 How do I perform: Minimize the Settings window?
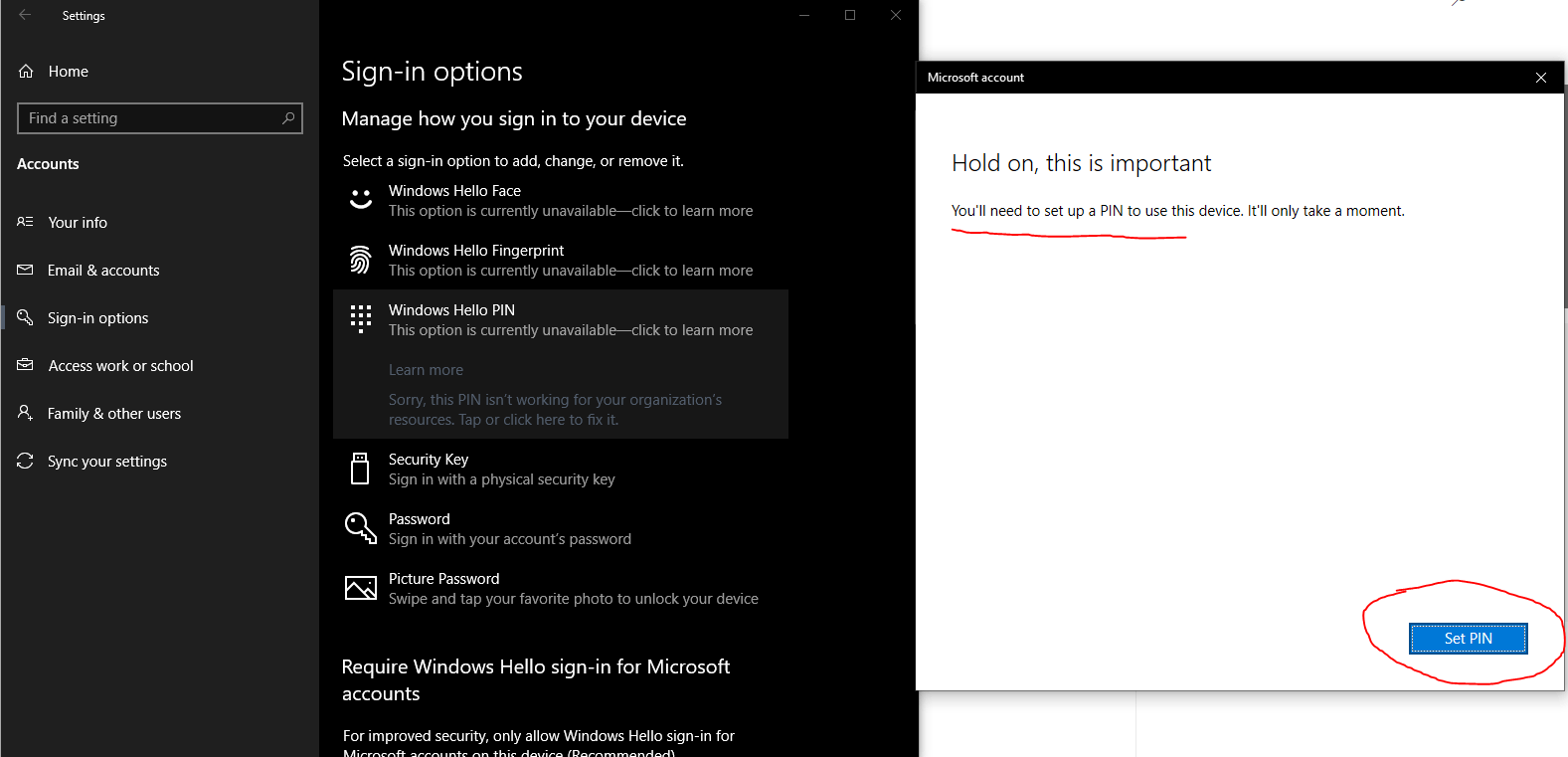(x=804, y=15)
